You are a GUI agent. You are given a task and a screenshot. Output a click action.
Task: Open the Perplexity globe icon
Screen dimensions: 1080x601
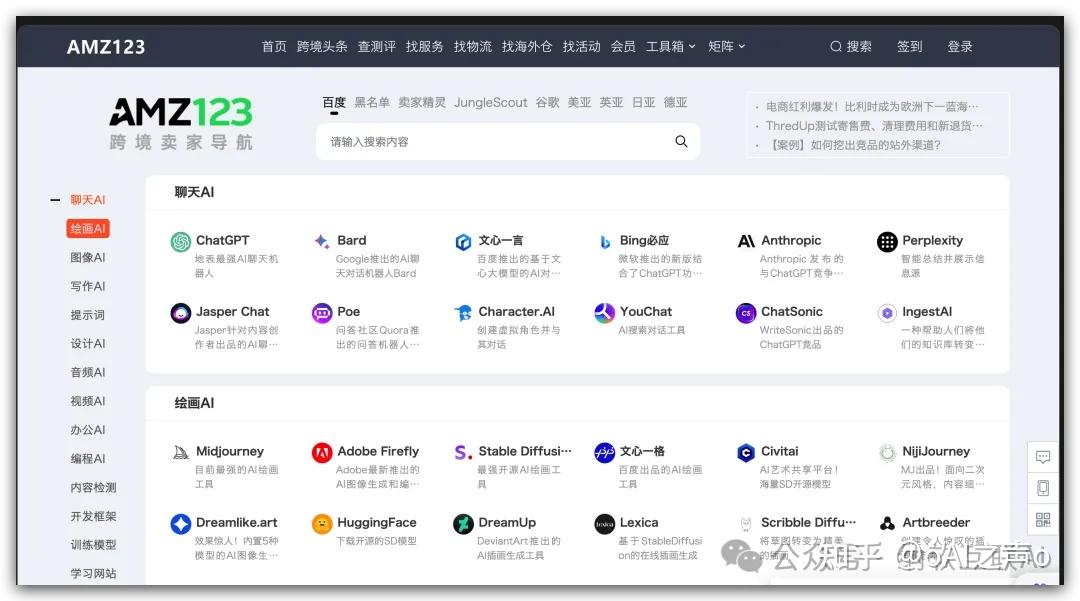pos(887,240)
